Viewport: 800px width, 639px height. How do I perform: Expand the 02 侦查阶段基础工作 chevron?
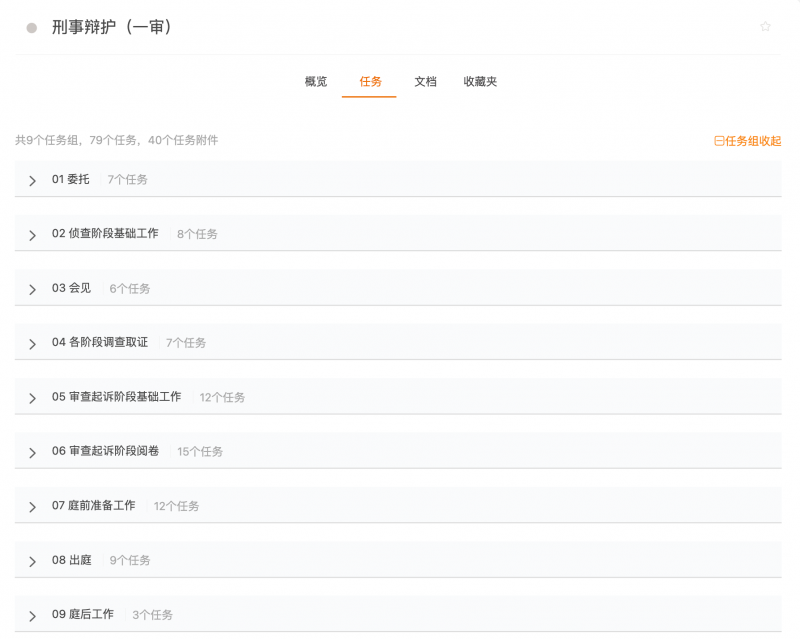(32, 235)
